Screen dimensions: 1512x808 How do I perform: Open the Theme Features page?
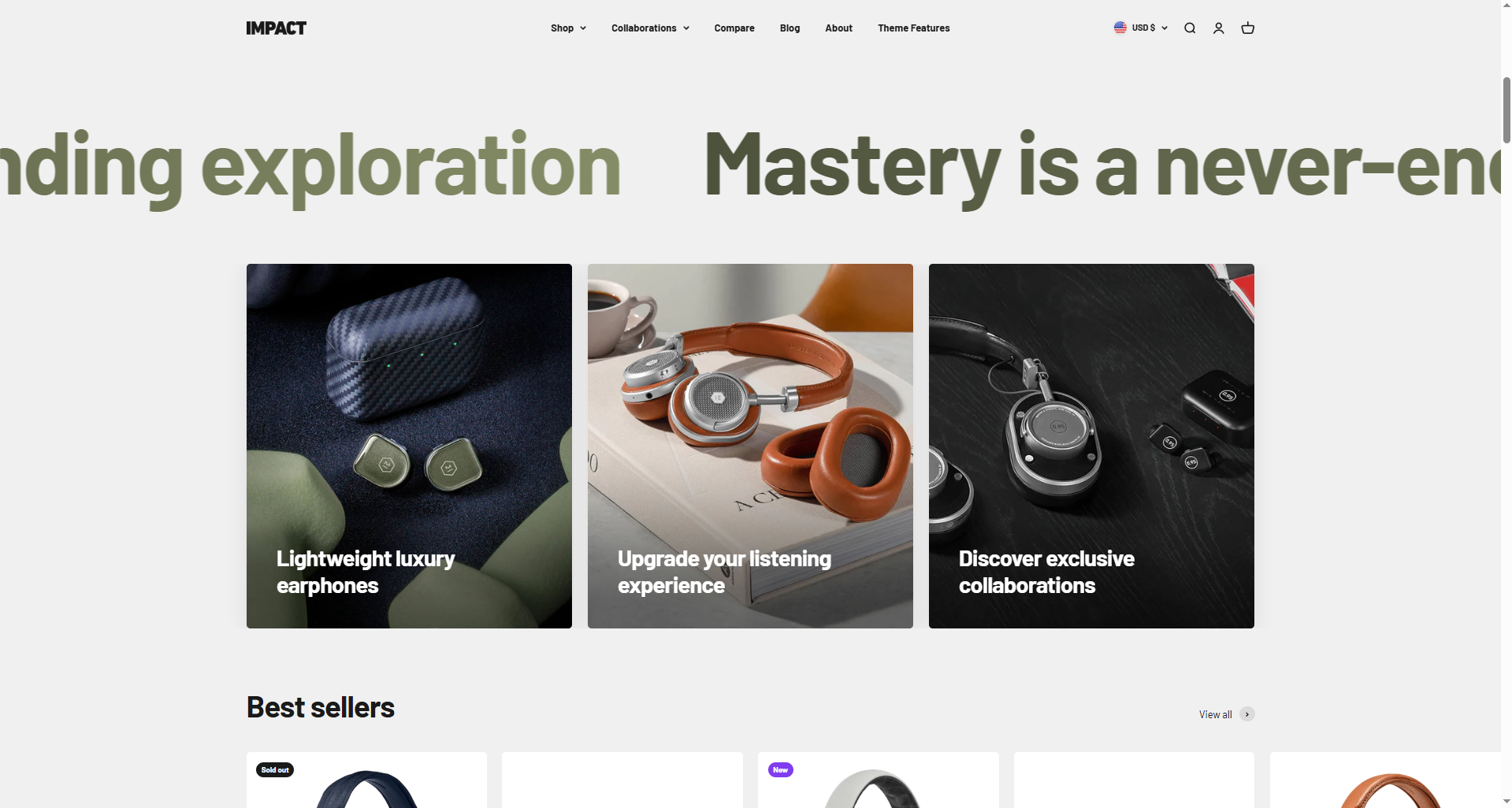[914, 28]
